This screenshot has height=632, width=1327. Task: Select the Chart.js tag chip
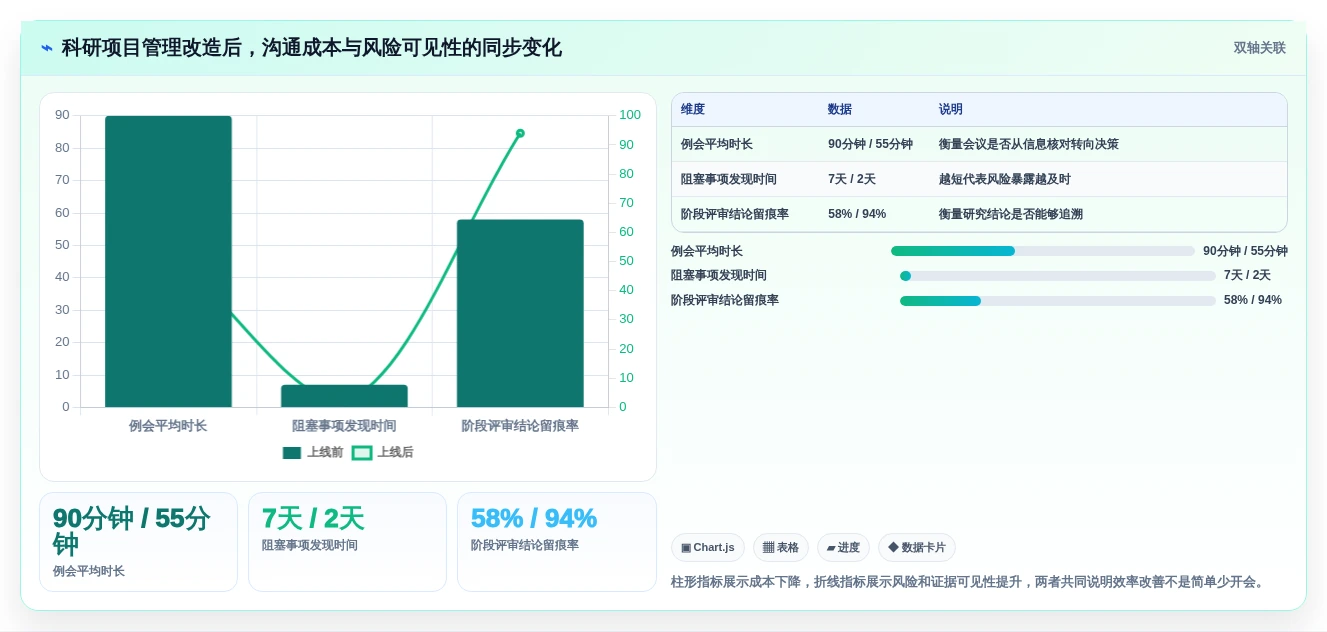708,547
